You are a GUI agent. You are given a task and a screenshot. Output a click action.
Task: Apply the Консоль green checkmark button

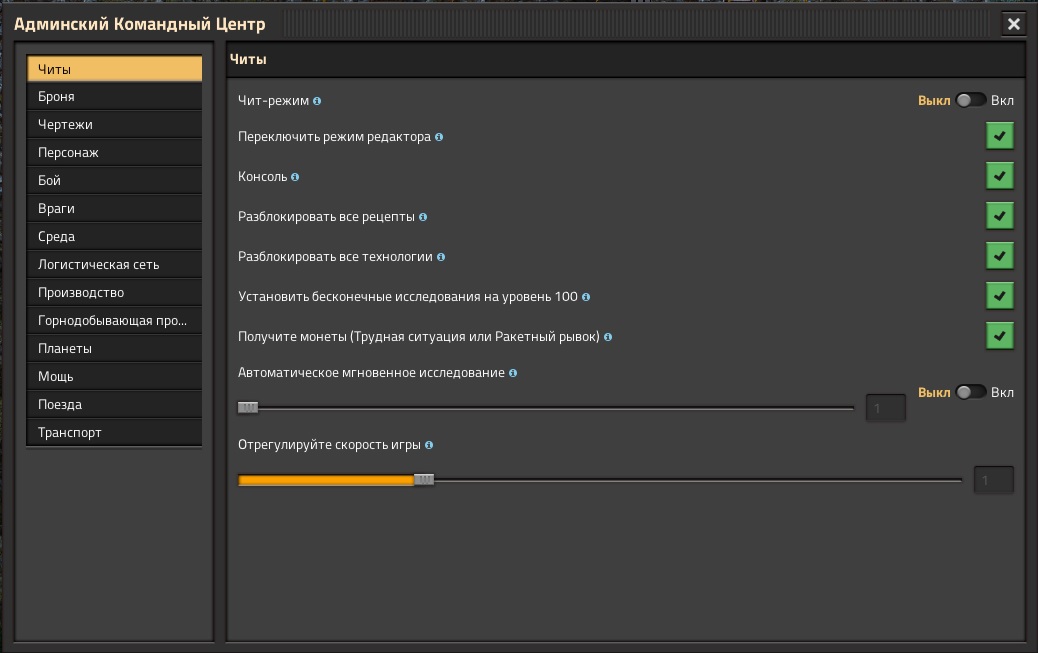999,175
